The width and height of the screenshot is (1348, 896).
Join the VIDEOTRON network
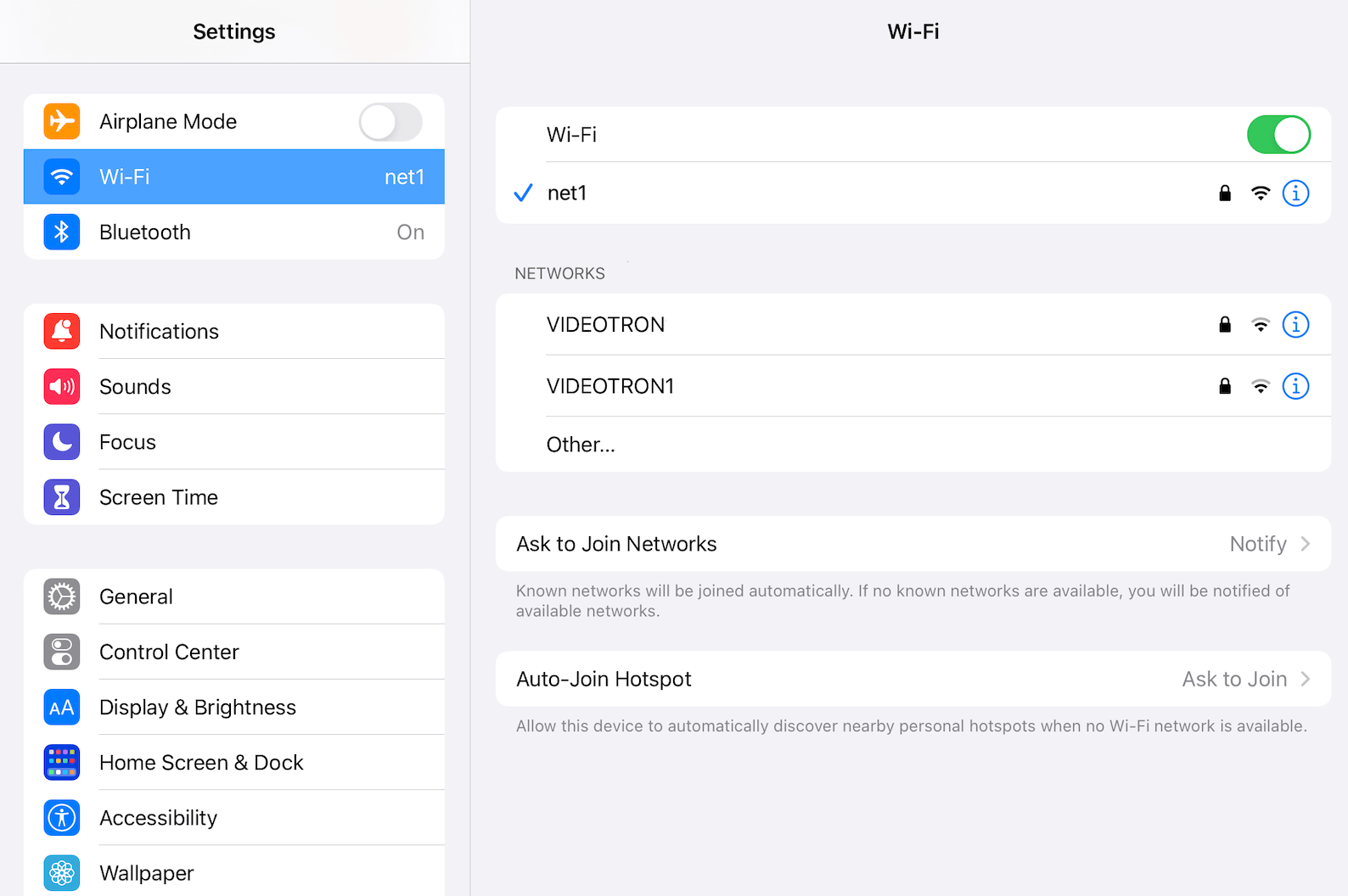coord(764,325)
